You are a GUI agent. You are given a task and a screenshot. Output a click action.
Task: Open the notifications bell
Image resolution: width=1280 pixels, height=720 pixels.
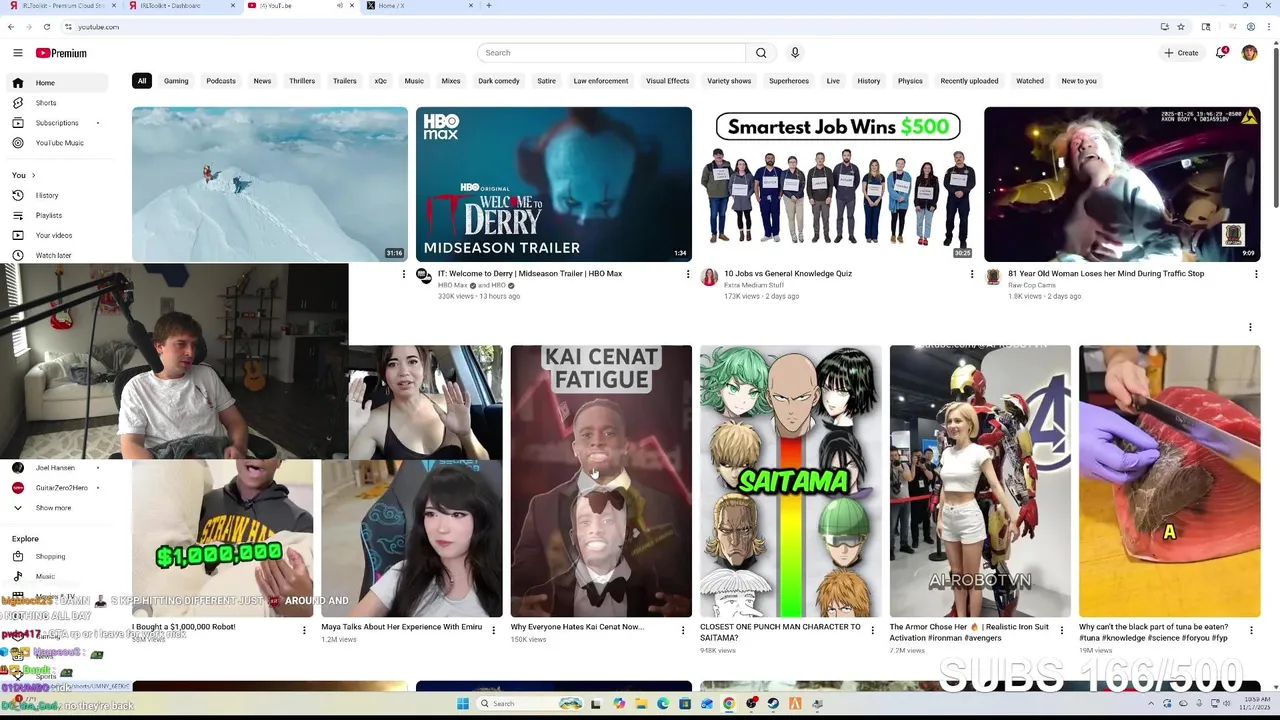1221,53
